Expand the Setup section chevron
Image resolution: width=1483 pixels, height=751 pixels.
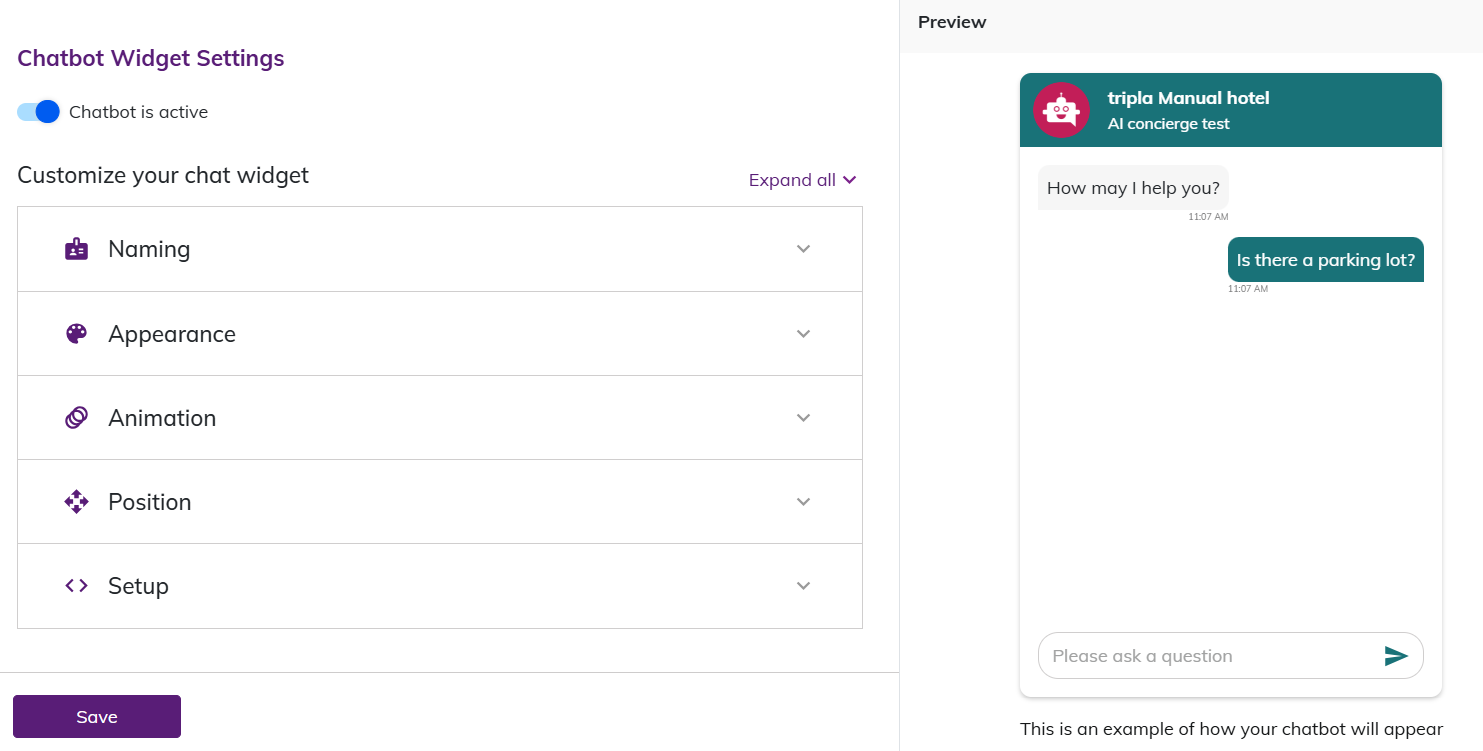[803, 586]
